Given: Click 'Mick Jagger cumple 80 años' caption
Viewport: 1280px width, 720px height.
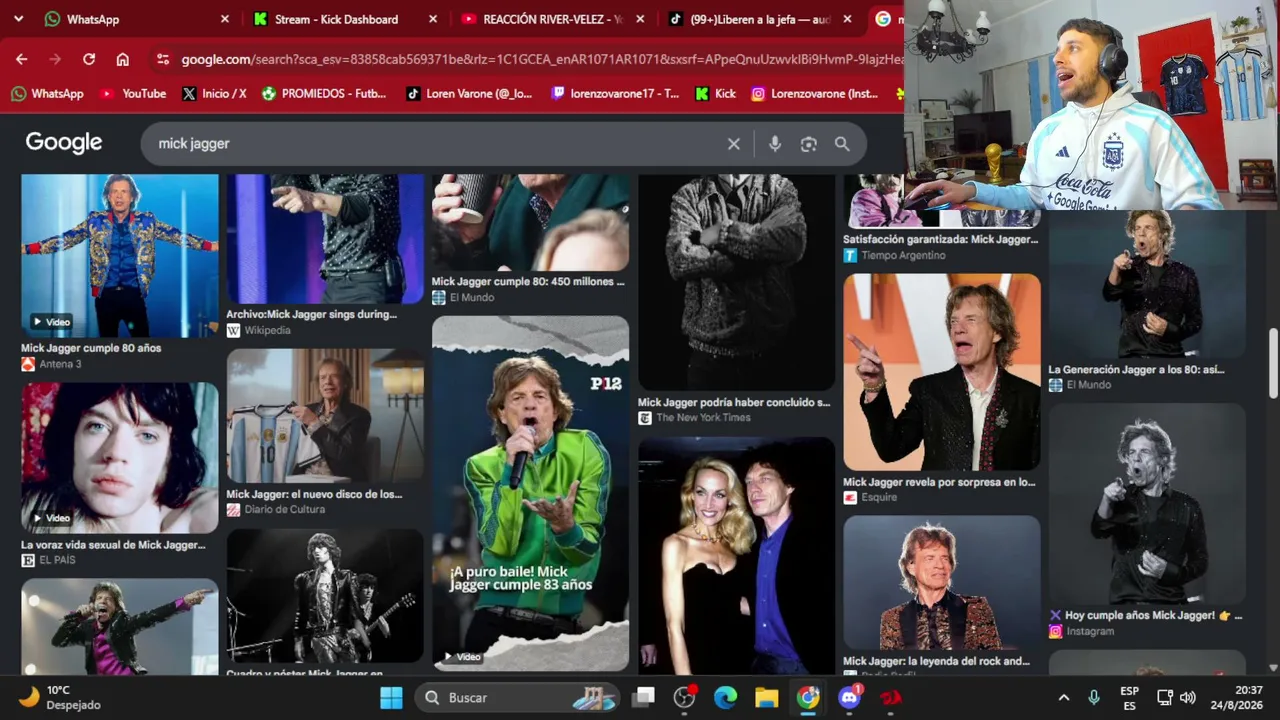Looking at the screenshot, I should (91, 348).
